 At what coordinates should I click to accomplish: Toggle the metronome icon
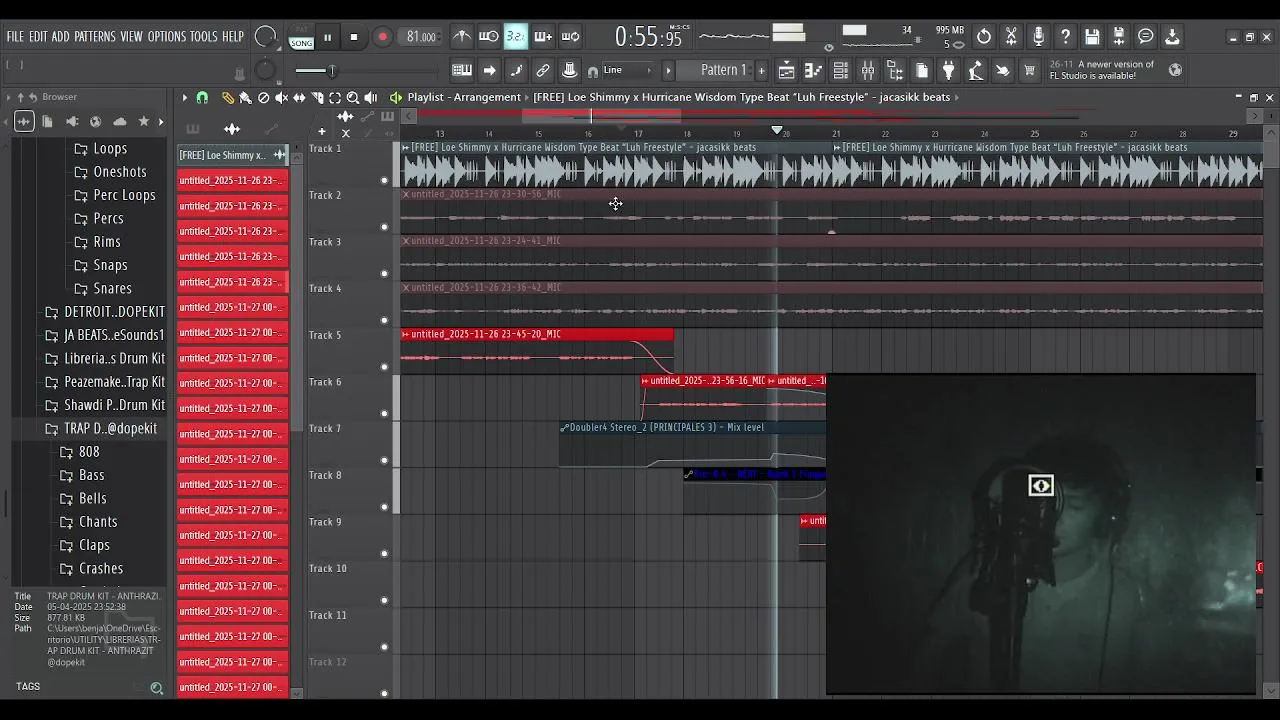(x=461, y=37)
